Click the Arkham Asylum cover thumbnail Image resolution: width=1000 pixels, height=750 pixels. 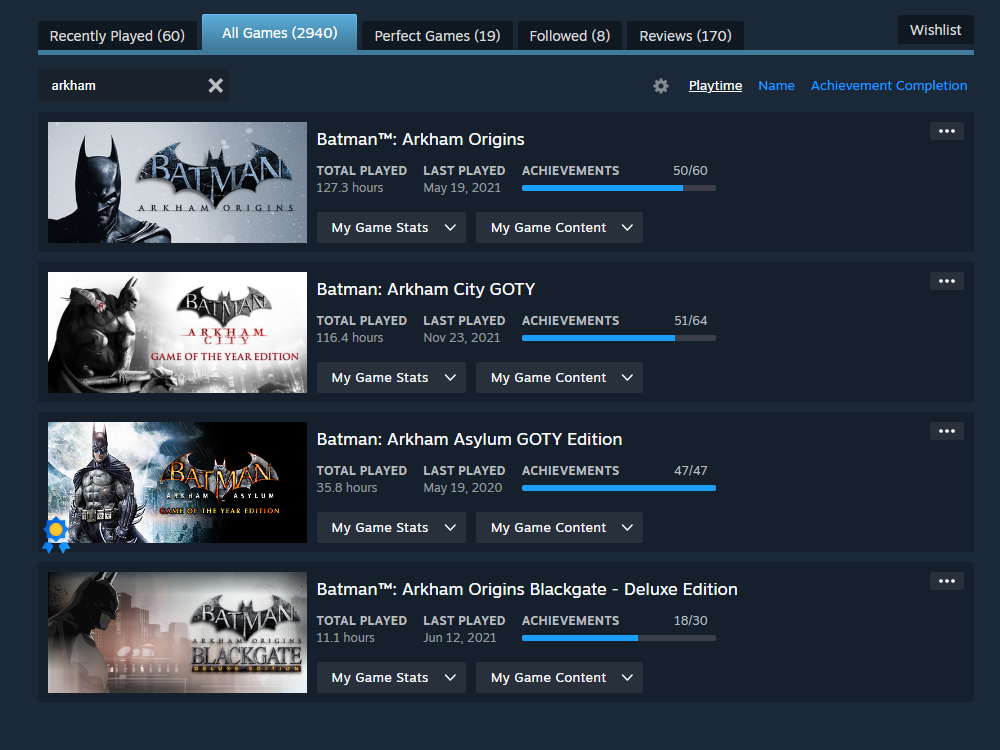coord(177,482)
